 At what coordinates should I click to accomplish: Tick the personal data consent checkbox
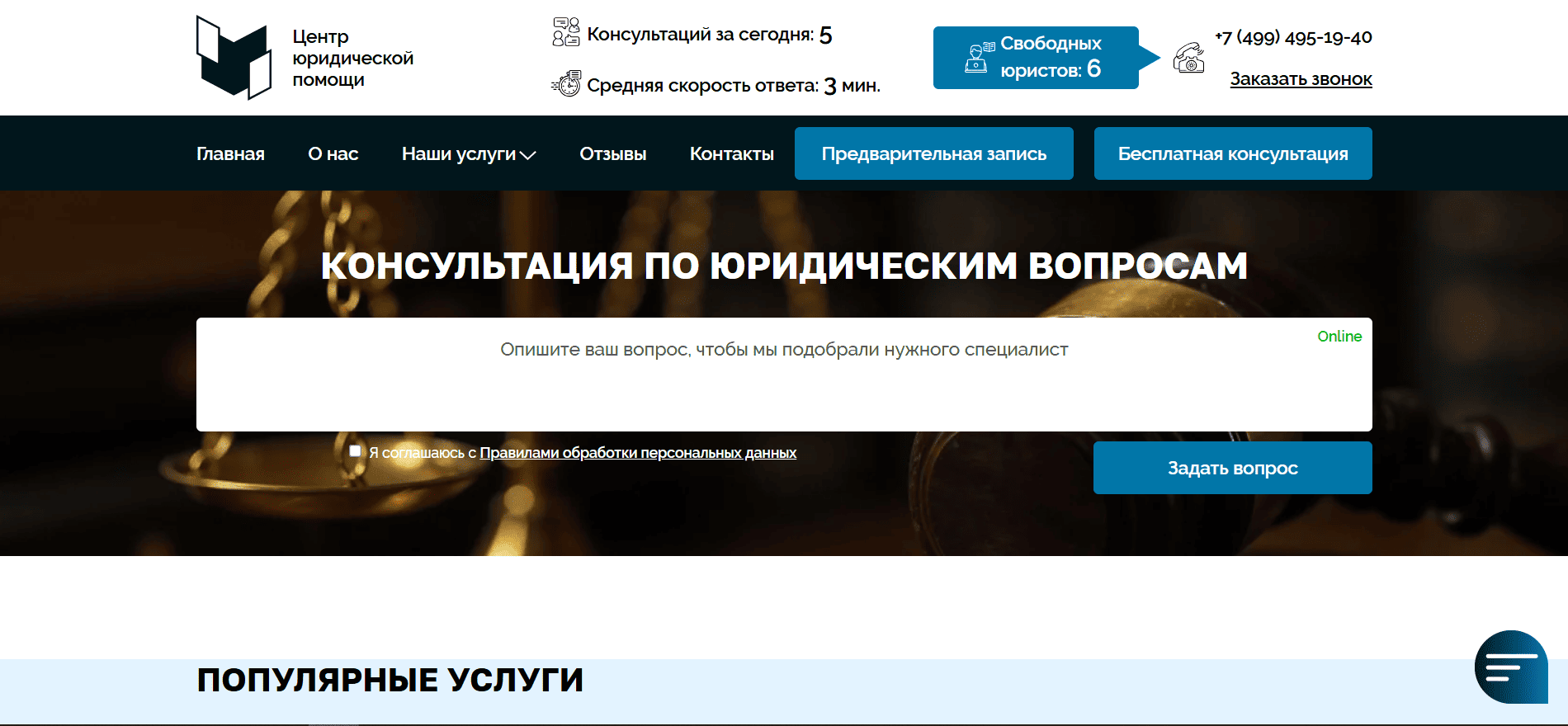[355, 451]
